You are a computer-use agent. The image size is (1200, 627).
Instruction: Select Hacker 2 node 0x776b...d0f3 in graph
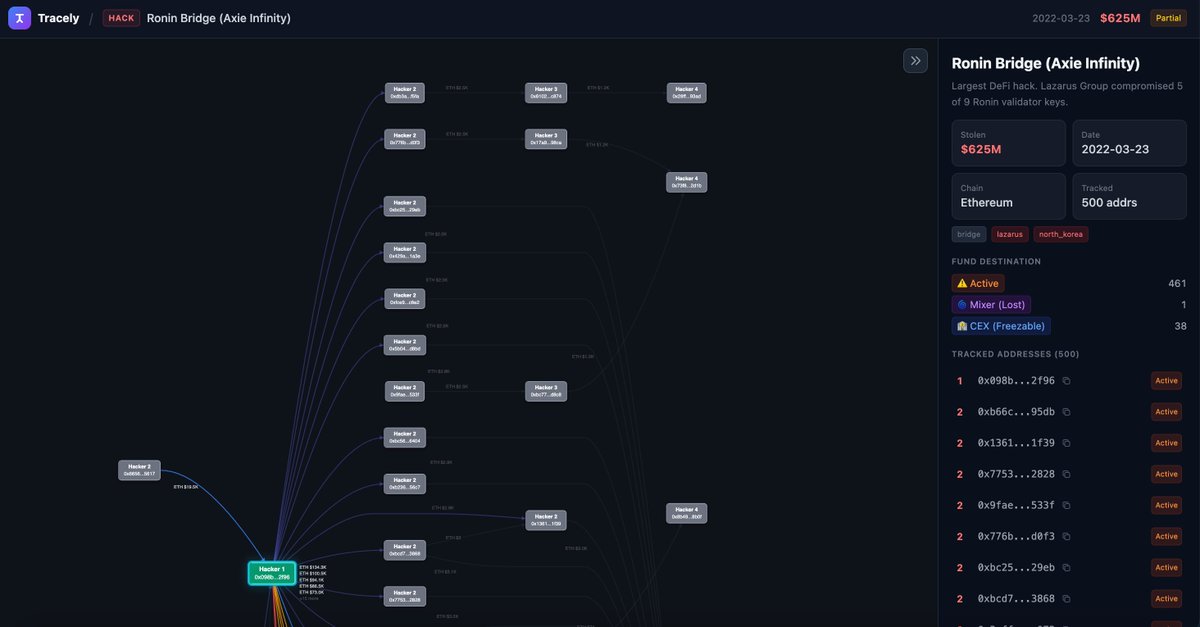tap(405, 139)
